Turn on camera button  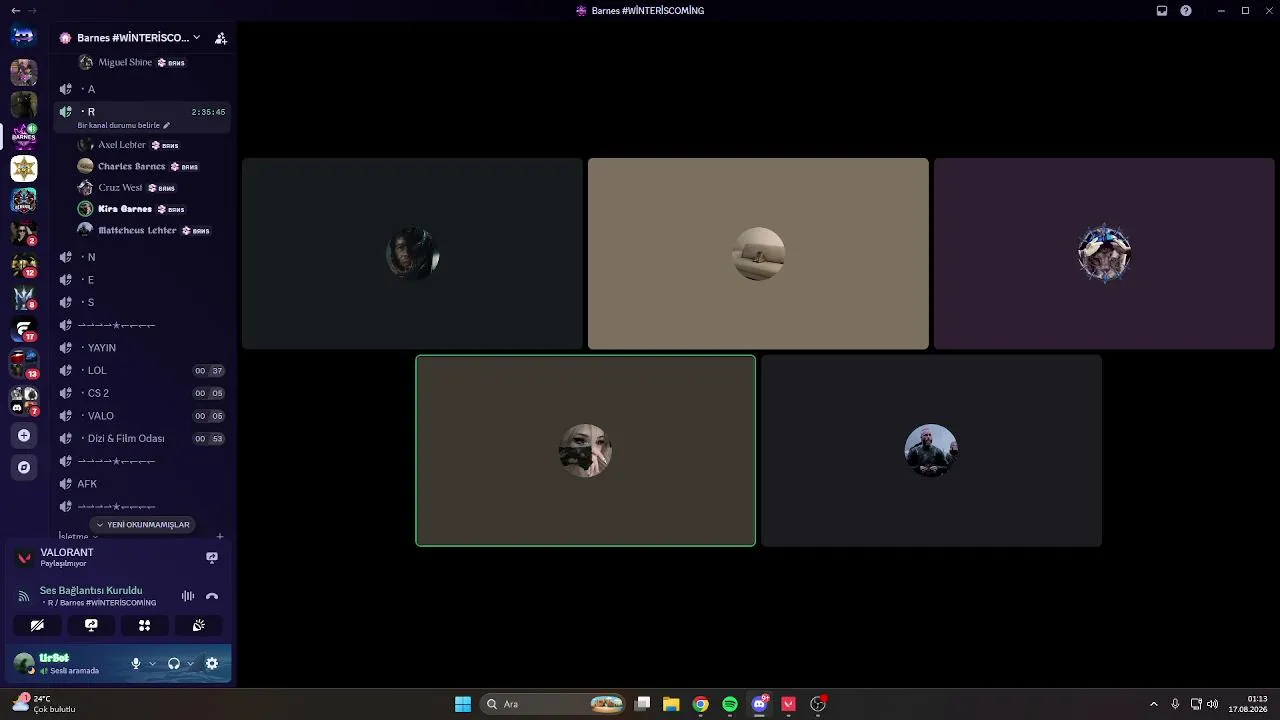(37, 625)
